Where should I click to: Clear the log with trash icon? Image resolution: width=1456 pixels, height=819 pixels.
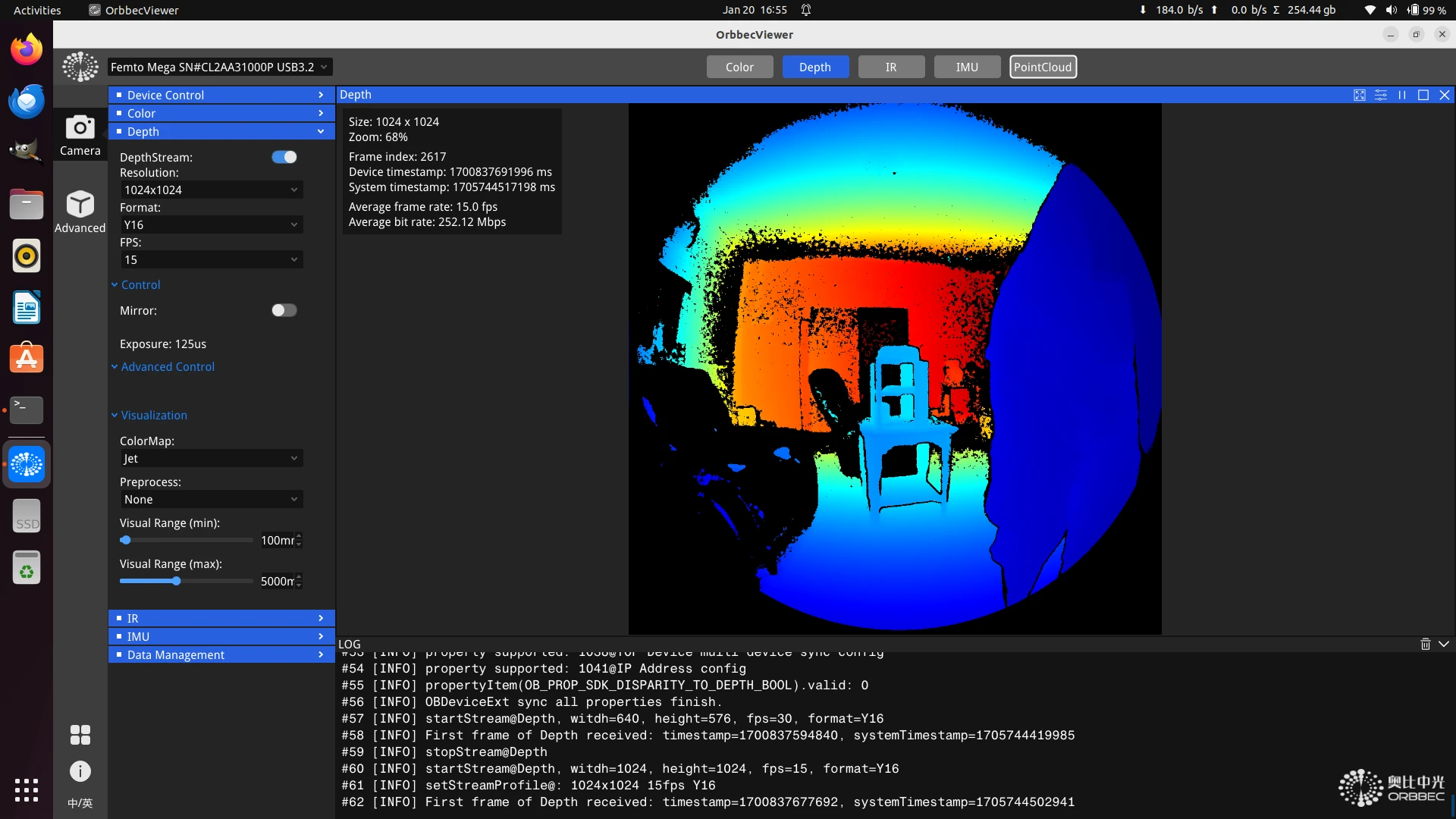coord(1425,644)
